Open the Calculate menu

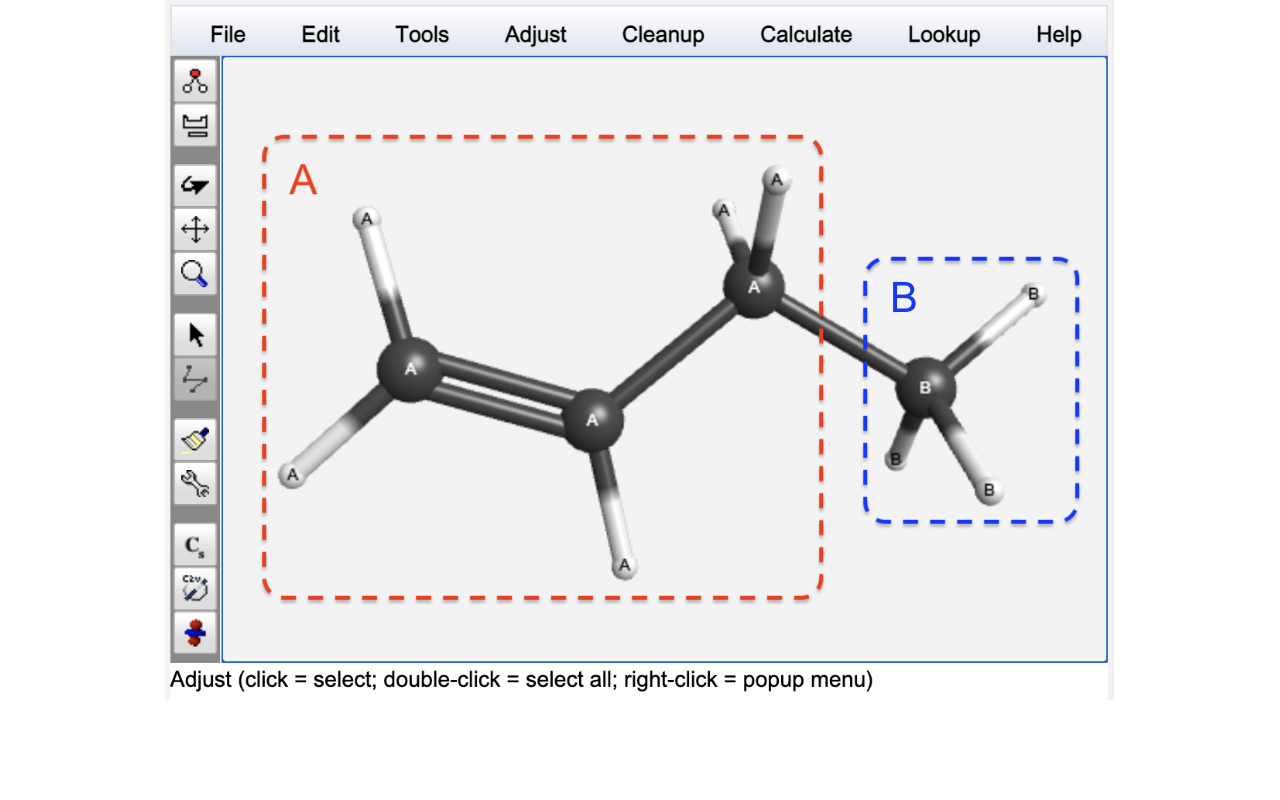[x=806, y=35]
